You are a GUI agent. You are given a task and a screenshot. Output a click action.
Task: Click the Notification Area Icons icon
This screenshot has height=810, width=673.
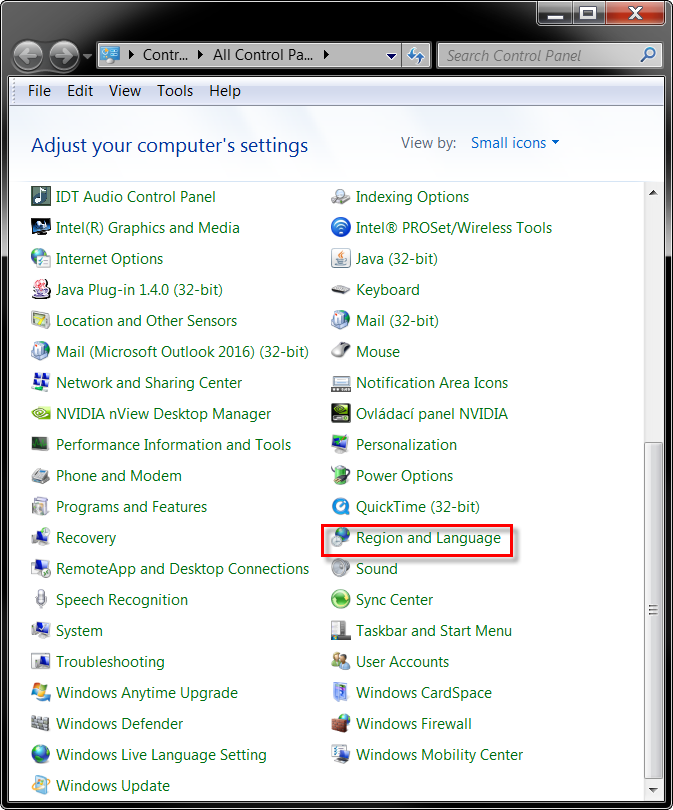click(x=340, y=383)
